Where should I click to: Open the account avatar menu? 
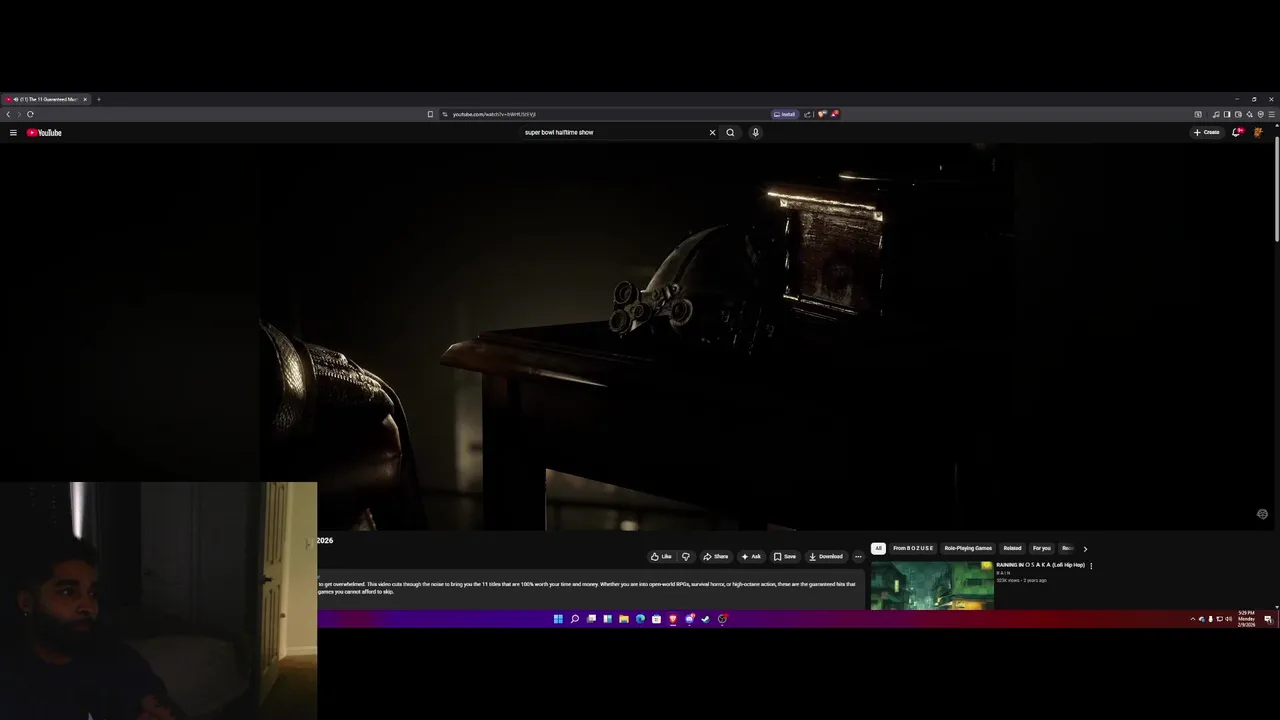[x=1258, y=132]
